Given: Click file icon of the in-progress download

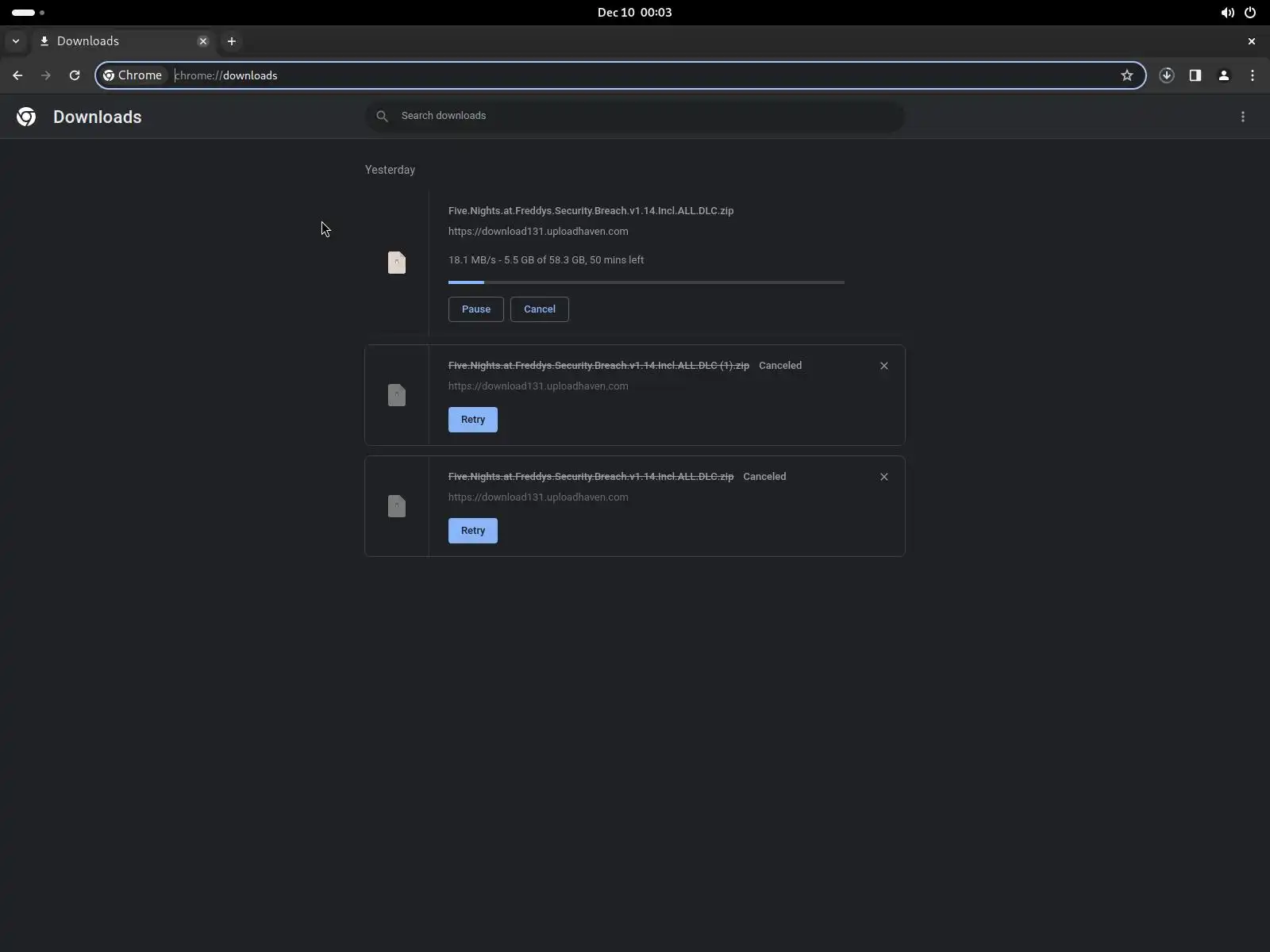Looking at the screenshot, I should pyautogui.click(x=397, y=263).
